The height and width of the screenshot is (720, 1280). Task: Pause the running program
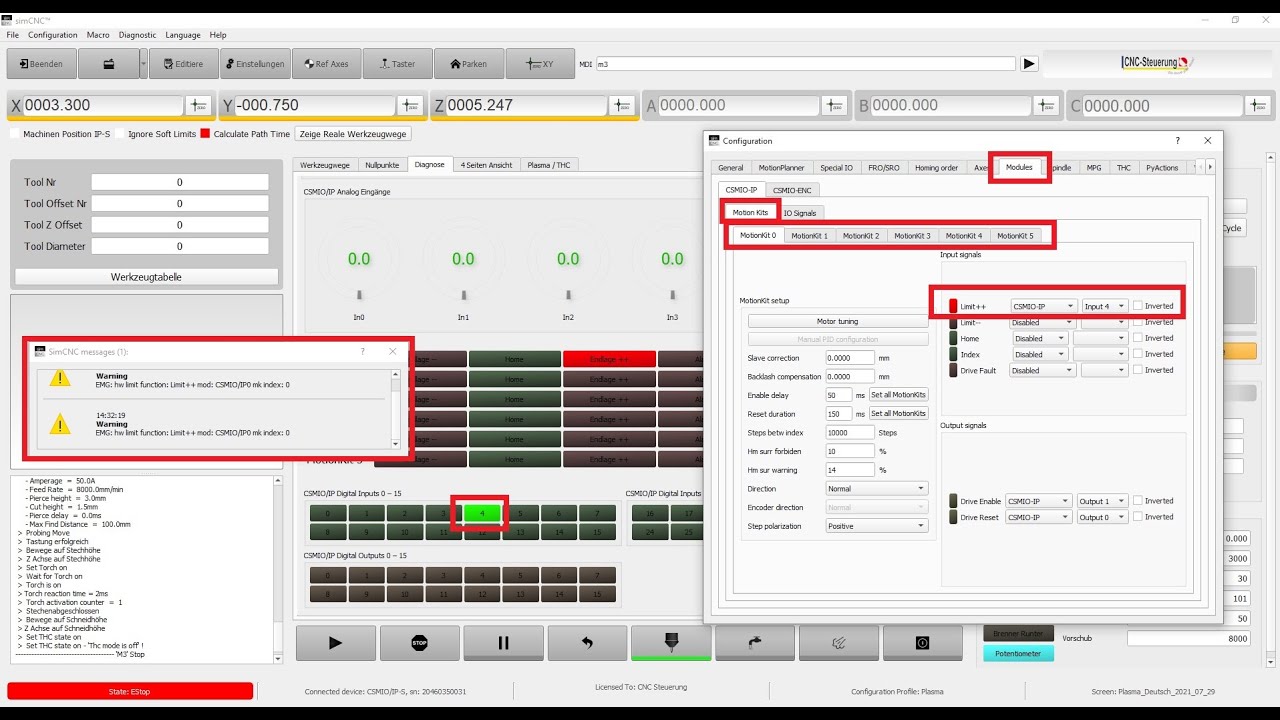point(504,643)
